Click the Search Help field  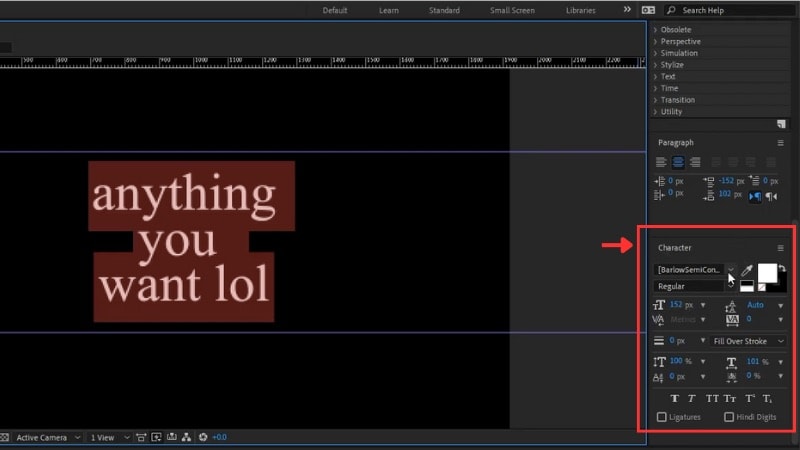point(730,10)
